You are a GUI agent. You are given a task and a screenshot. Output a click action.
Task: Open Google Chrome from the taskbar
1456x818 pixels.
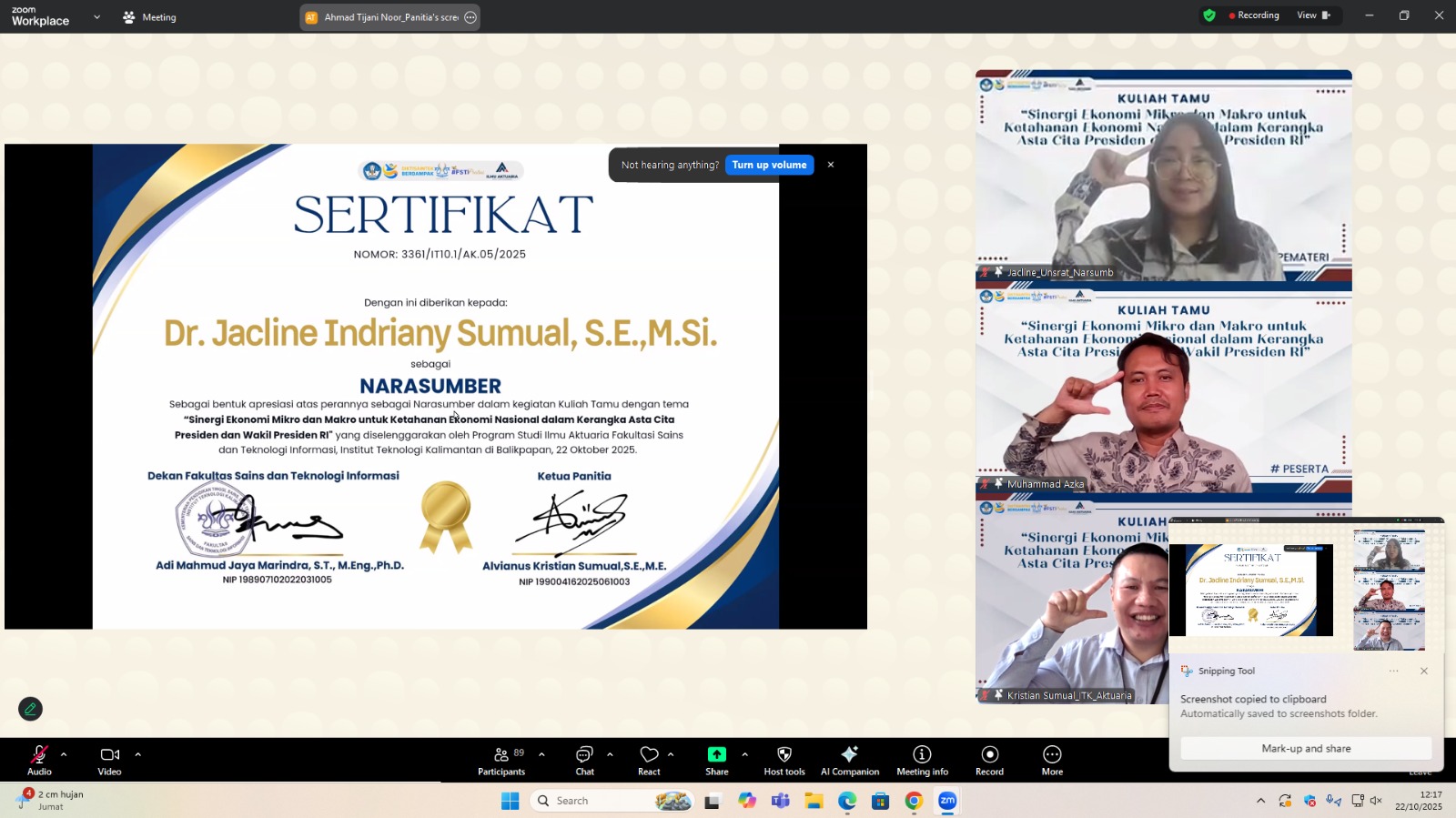pos(914,801)
